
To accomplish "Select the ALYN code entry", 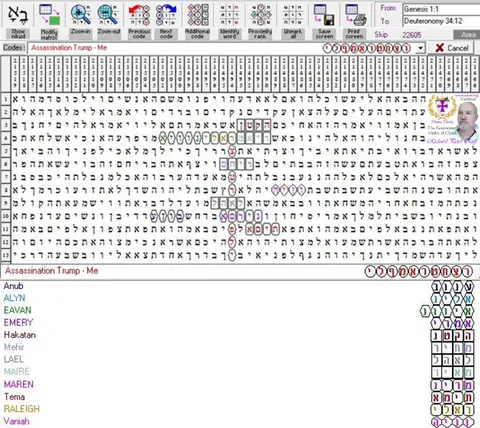I will pos(14,298).
